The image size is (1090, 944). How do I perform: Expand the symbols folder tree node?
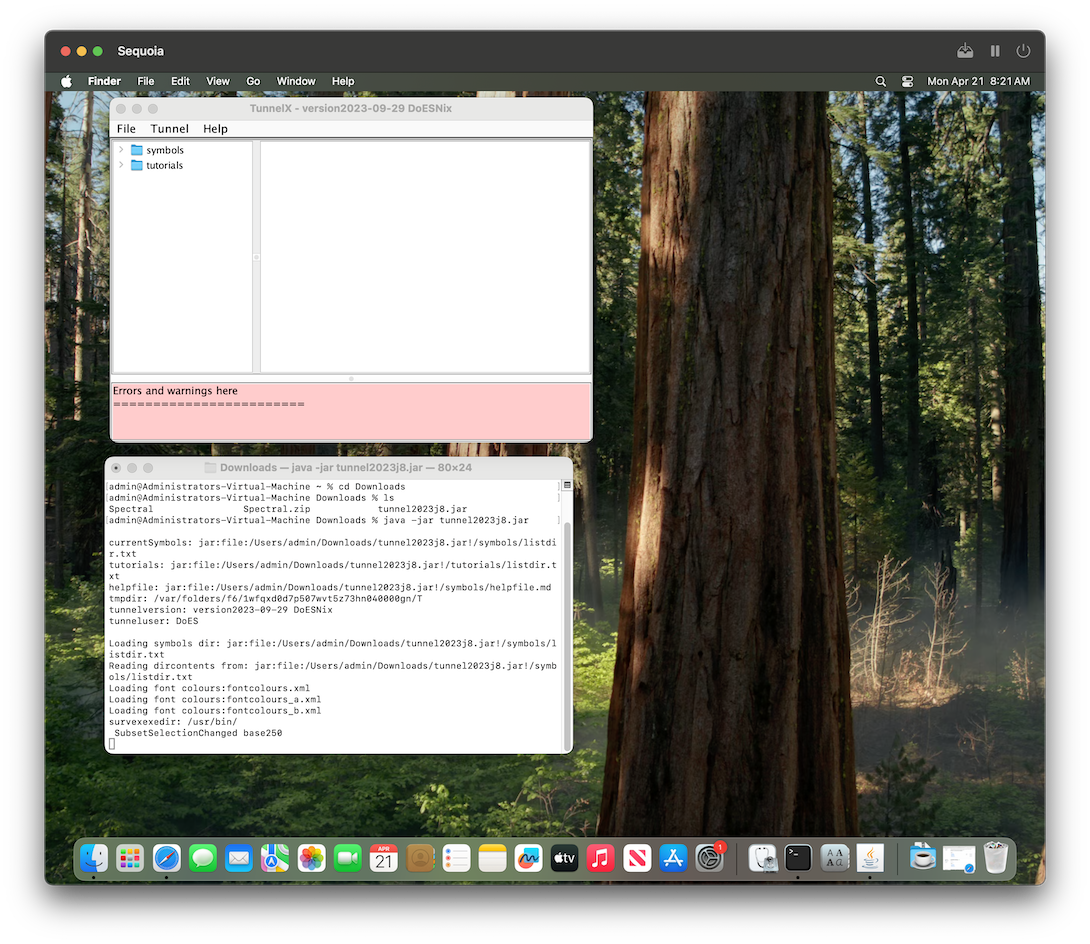pyautogui.click(x=121, y=150)
